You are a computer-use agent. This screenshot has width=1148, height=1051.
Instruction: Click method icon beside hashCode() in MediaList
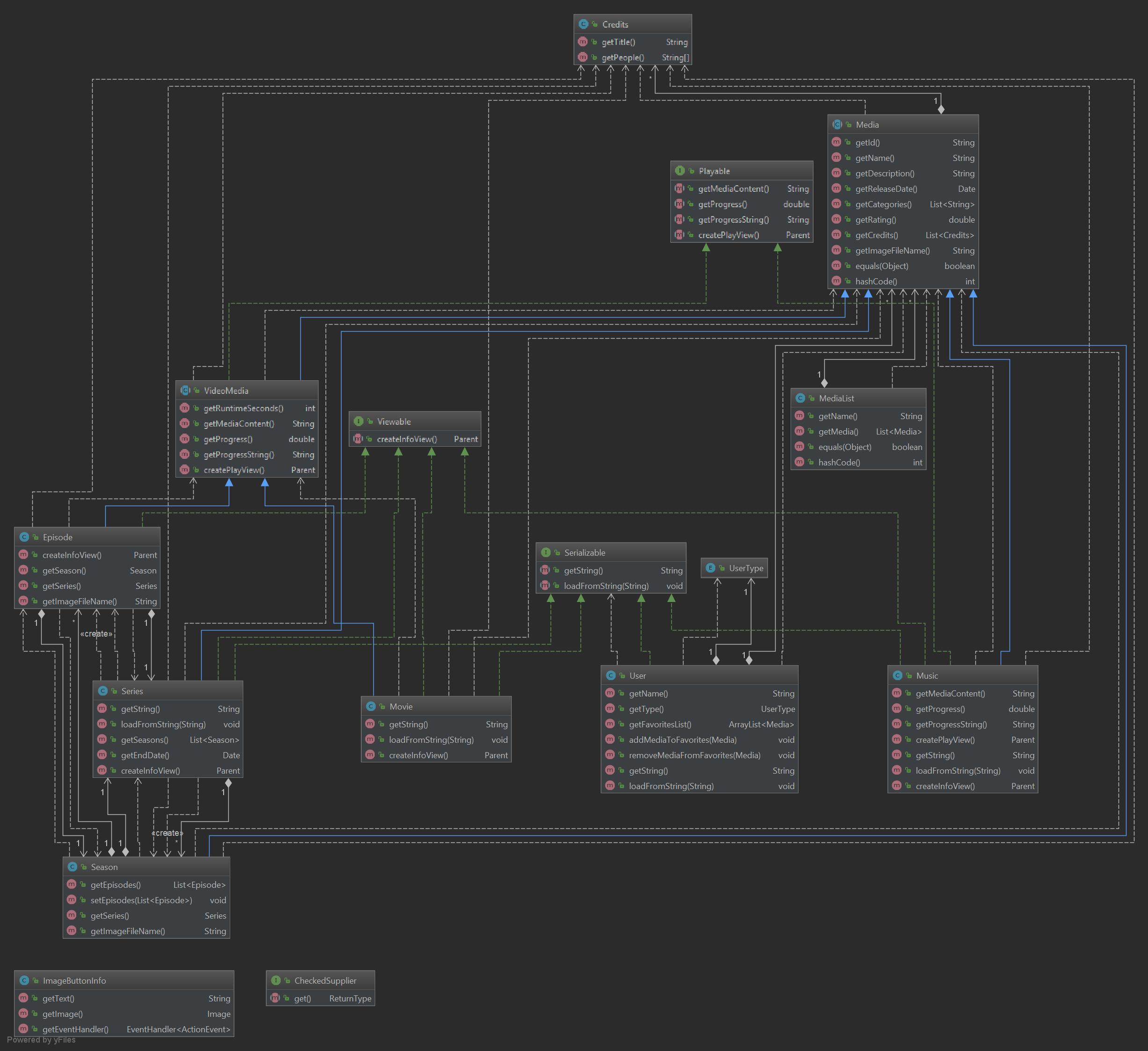[x=799, y=462]
